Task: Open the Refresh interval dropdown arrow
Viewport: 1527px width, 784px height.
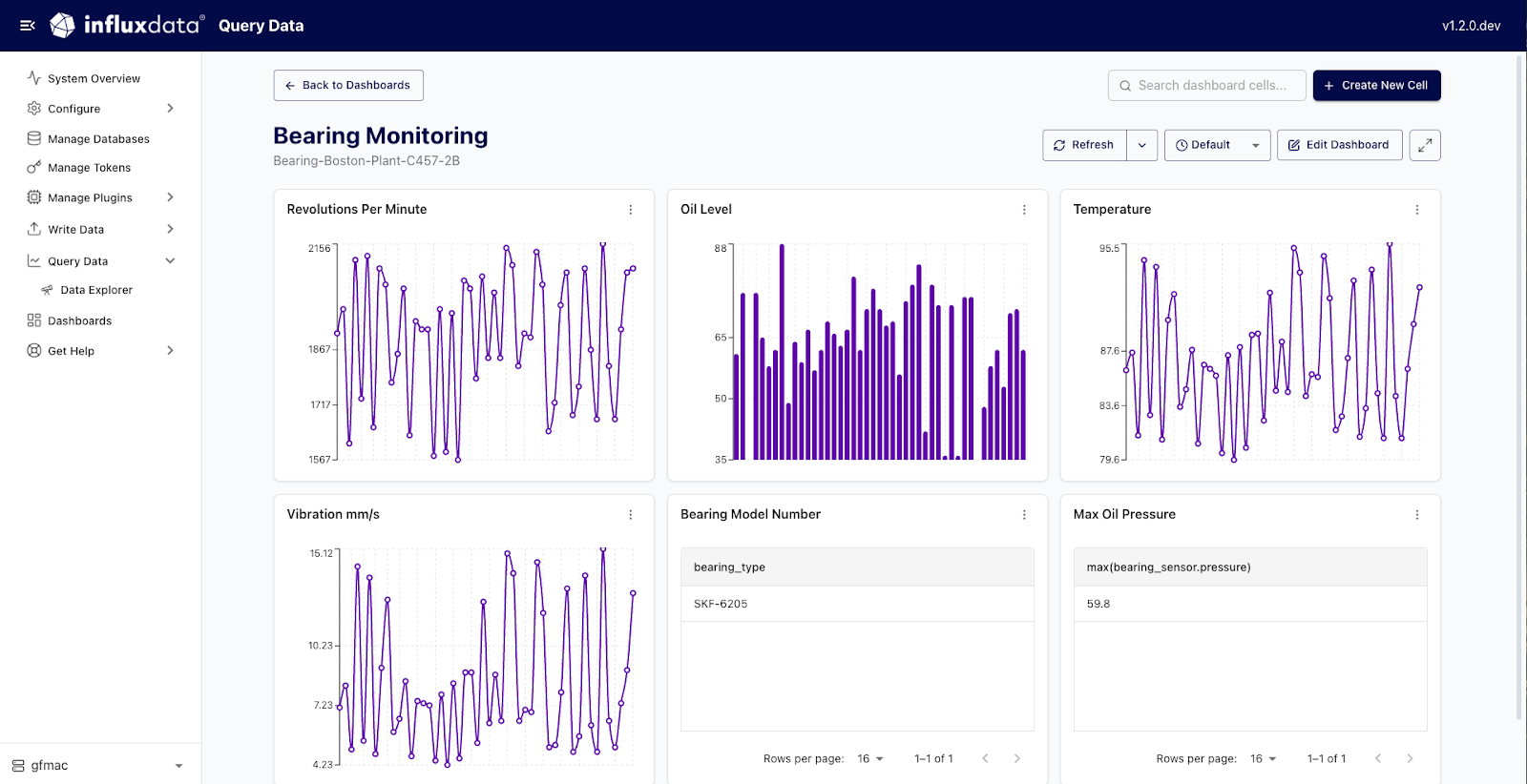Action: (x=1141, y=146)
